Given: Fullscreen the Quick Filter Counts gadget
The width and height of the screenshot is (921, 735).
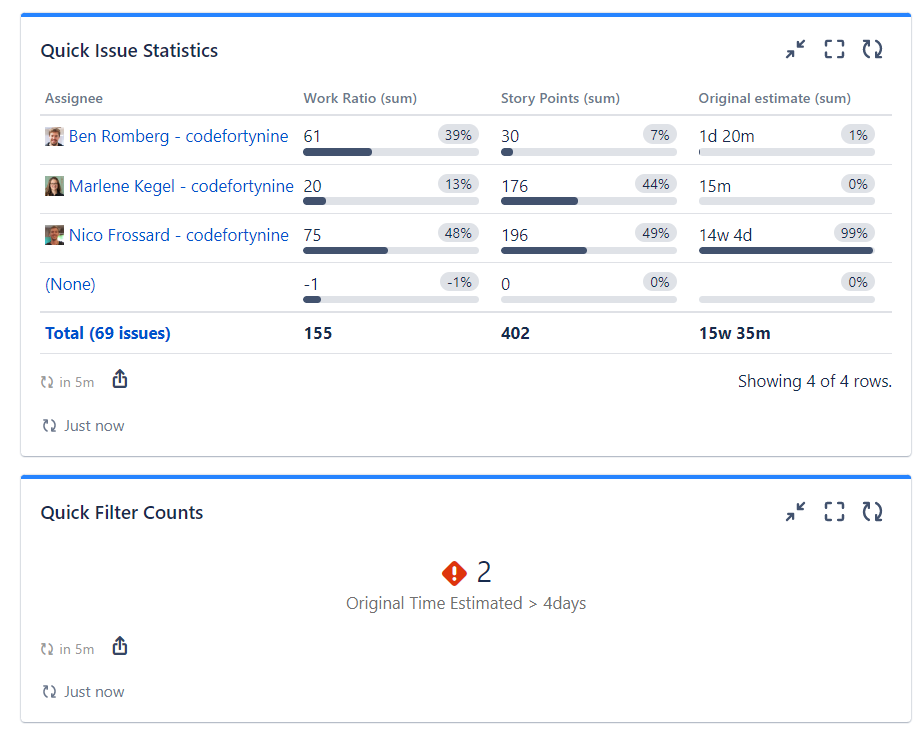Looking at the screenshot, I should pyautogui.click(x=834, y=511).
